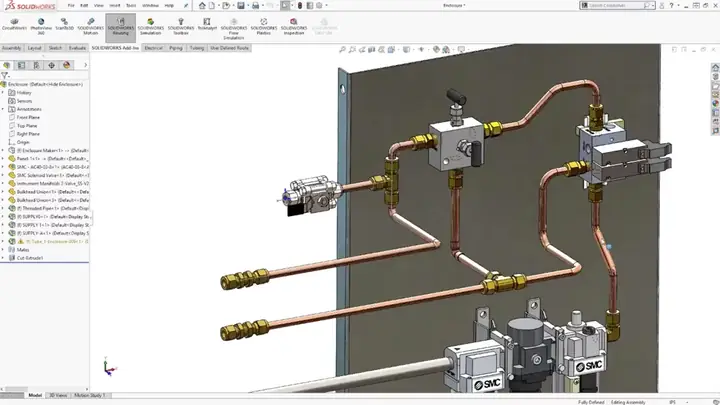Screen dimensions: 720x405
Task: Click the Select cursor tool icon
Action: click(x=285, y=6)
